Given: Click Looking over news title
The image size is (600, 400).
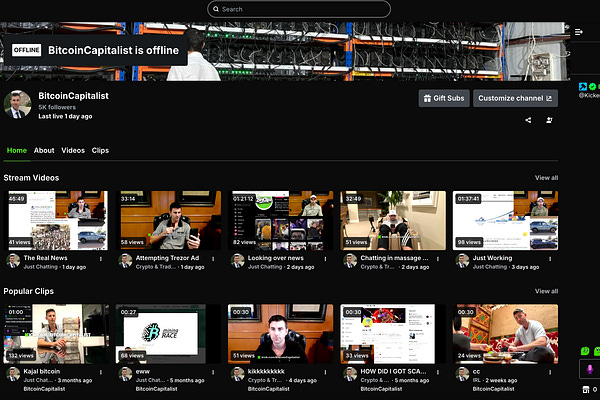Looking at the screenshot, I should pyautogui.click(x=276, y=258).
